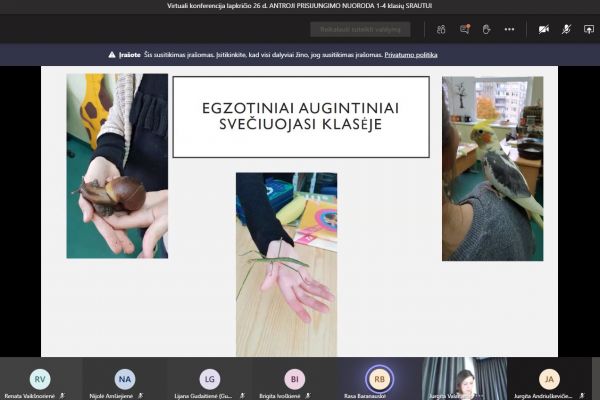The height and width of the screenshot is (400, 600).
Task: Open the share content tray
Action: pyautogui.click(x=589, y=29)
